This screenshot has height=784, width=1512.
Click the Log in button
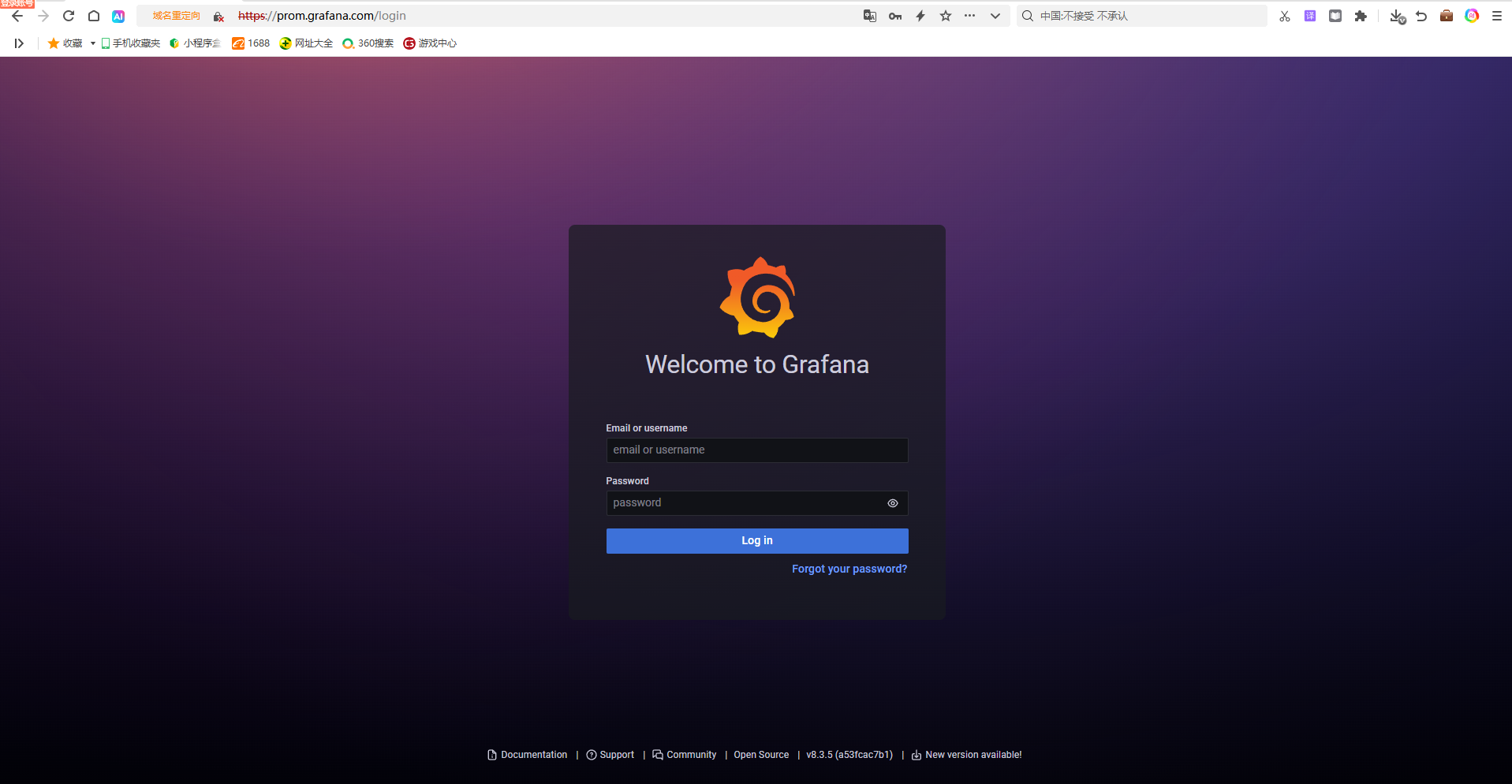click(757, 540)
